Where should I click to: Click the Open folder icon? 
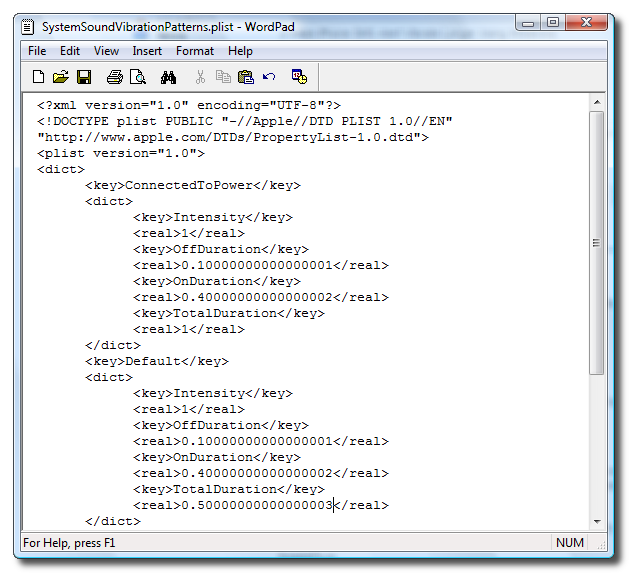[60, 76]
